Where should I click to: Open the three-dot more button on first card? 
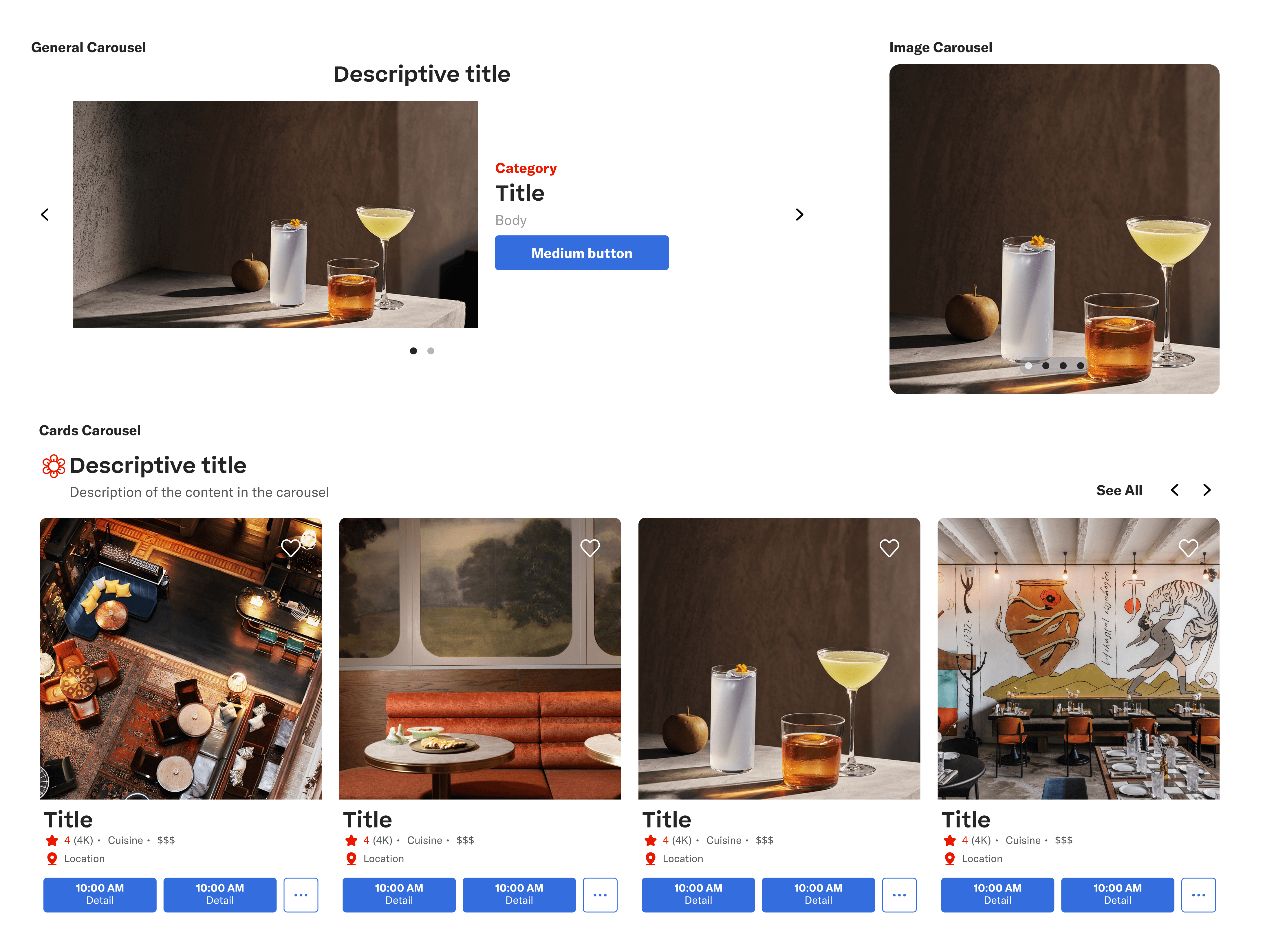coord(301,895)
